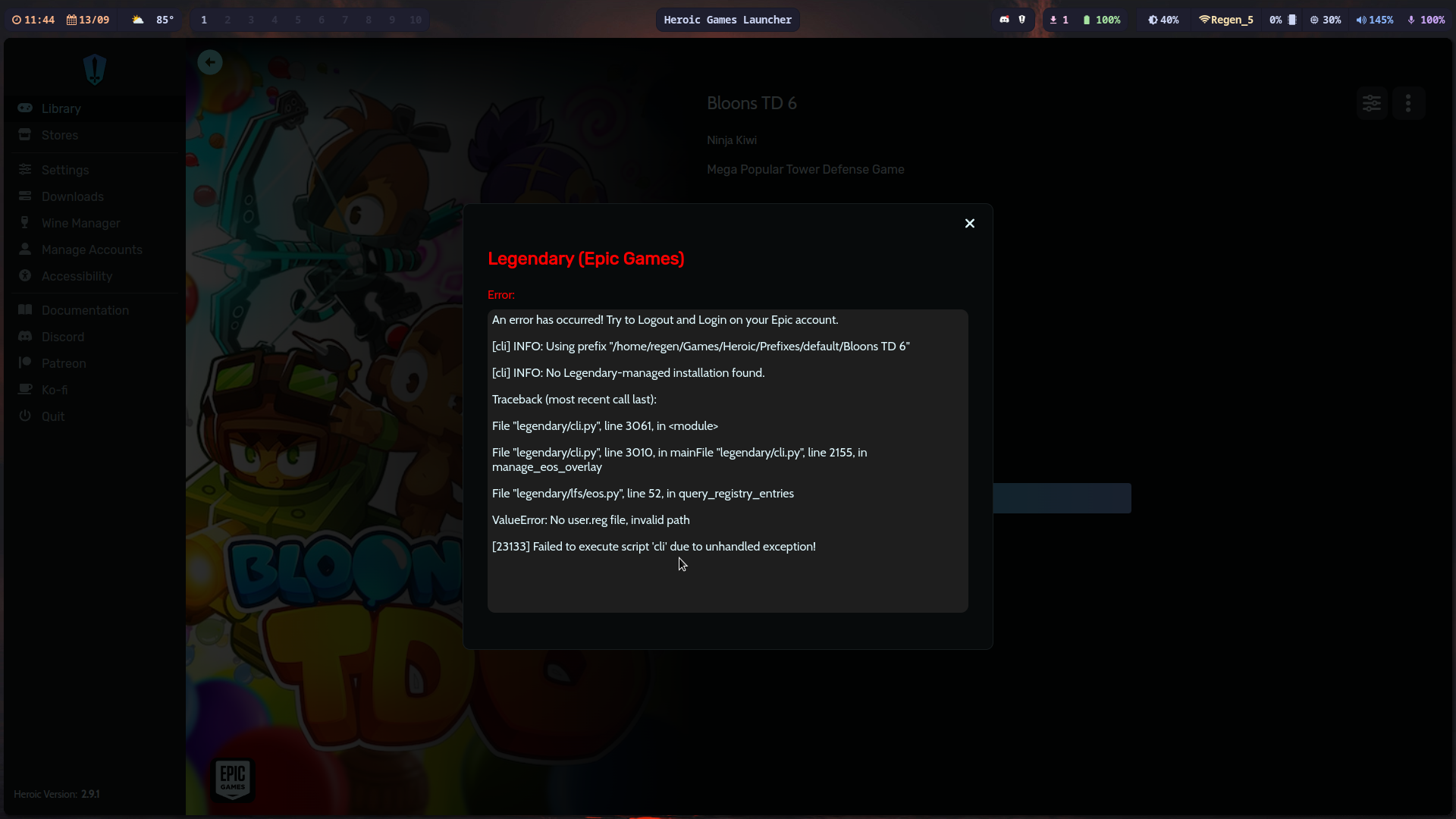Go to Manage Accounts
Screen dimensions: 1456x819
92,249
